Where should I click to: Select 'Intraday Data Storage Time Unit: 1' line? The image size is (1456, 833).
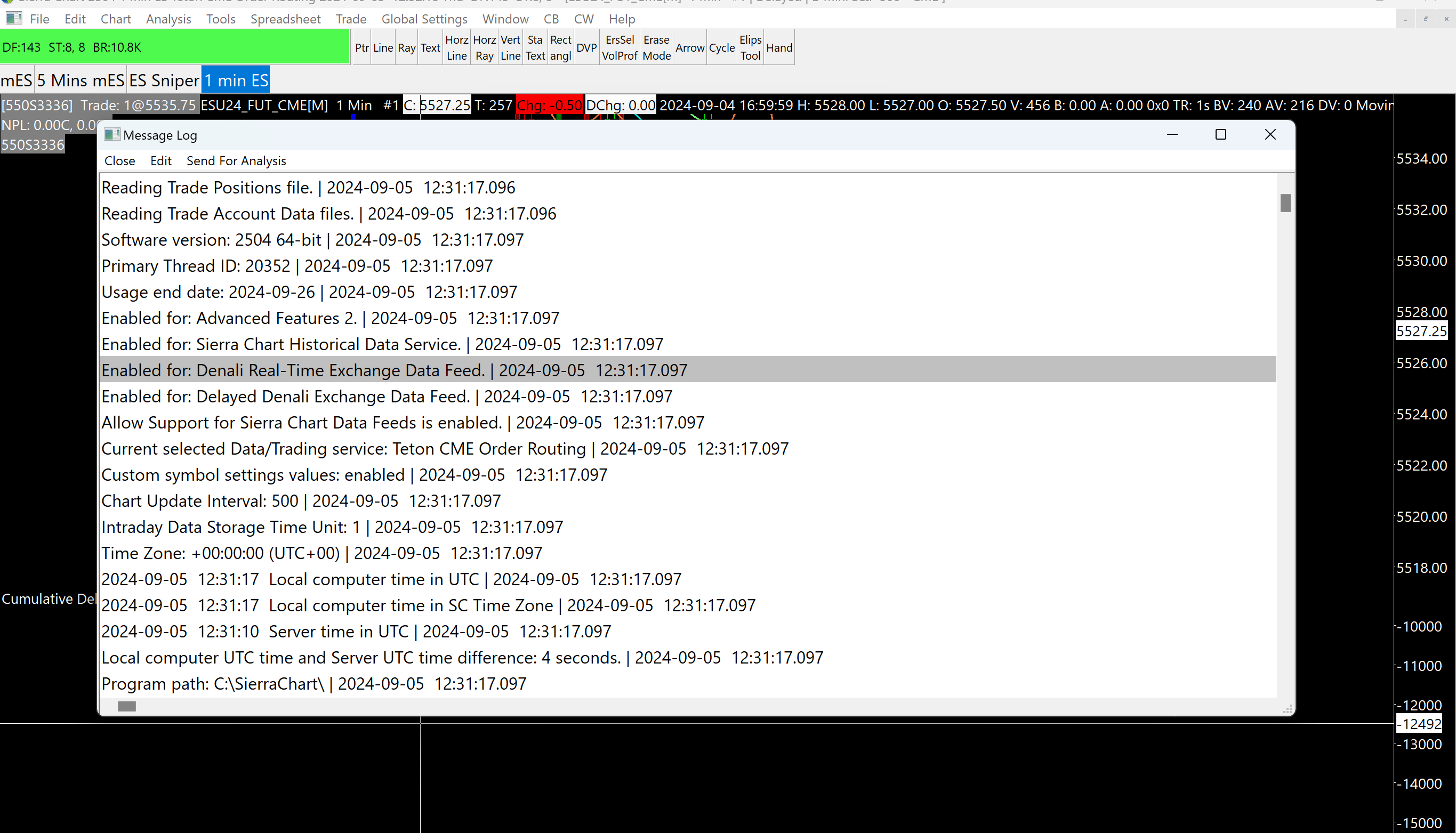[x=688, y=527]
